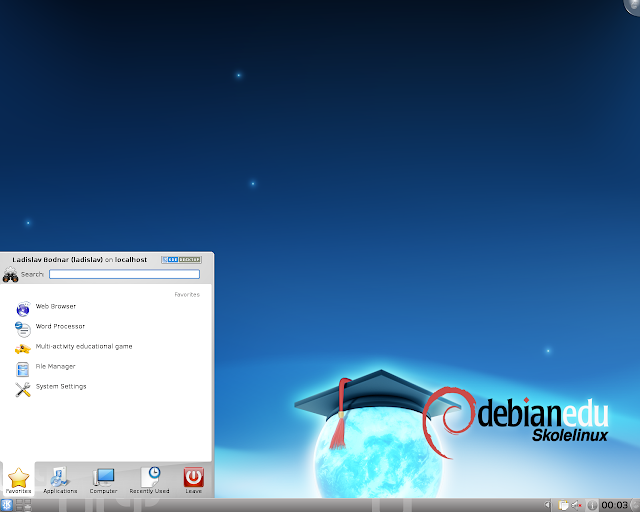Image resolution: width=640 pixels, height=512 pixels.
Task: Click the KDE application launcher button
Action: point(7,505)
